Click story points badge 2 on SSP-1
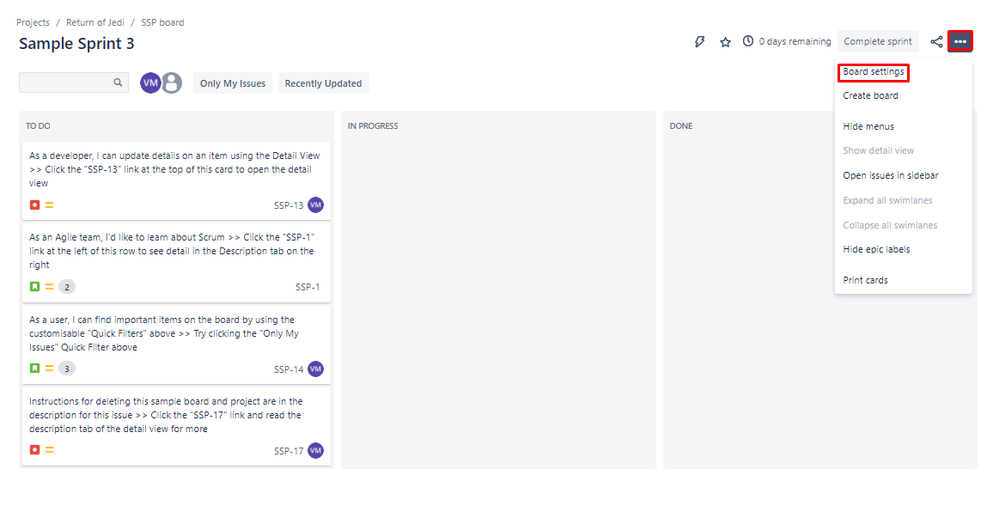Screen dimensions: 999x512 [67, 287]
